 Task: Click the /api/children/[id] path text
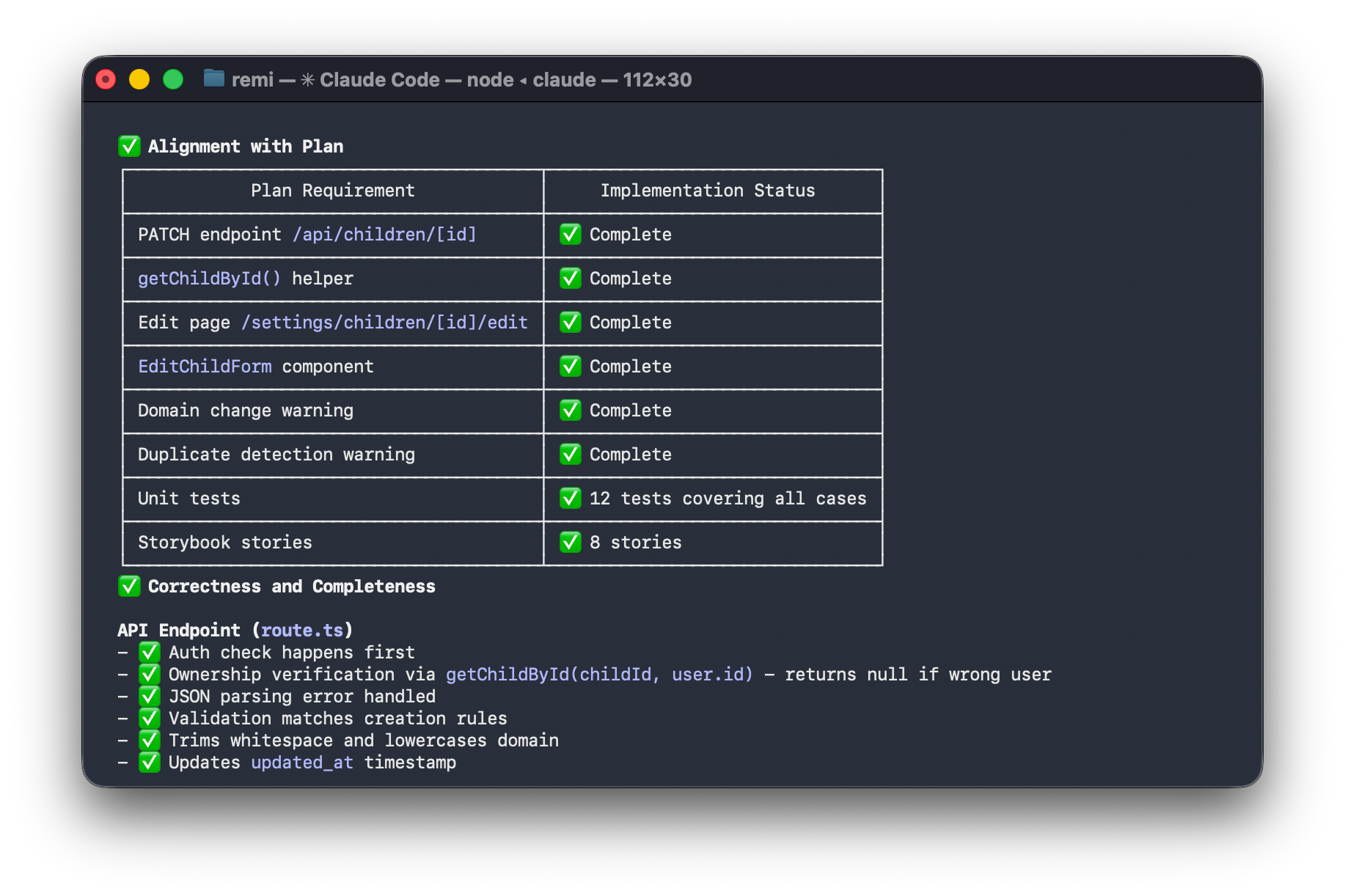pyautogui.click(x=384, y=235)
